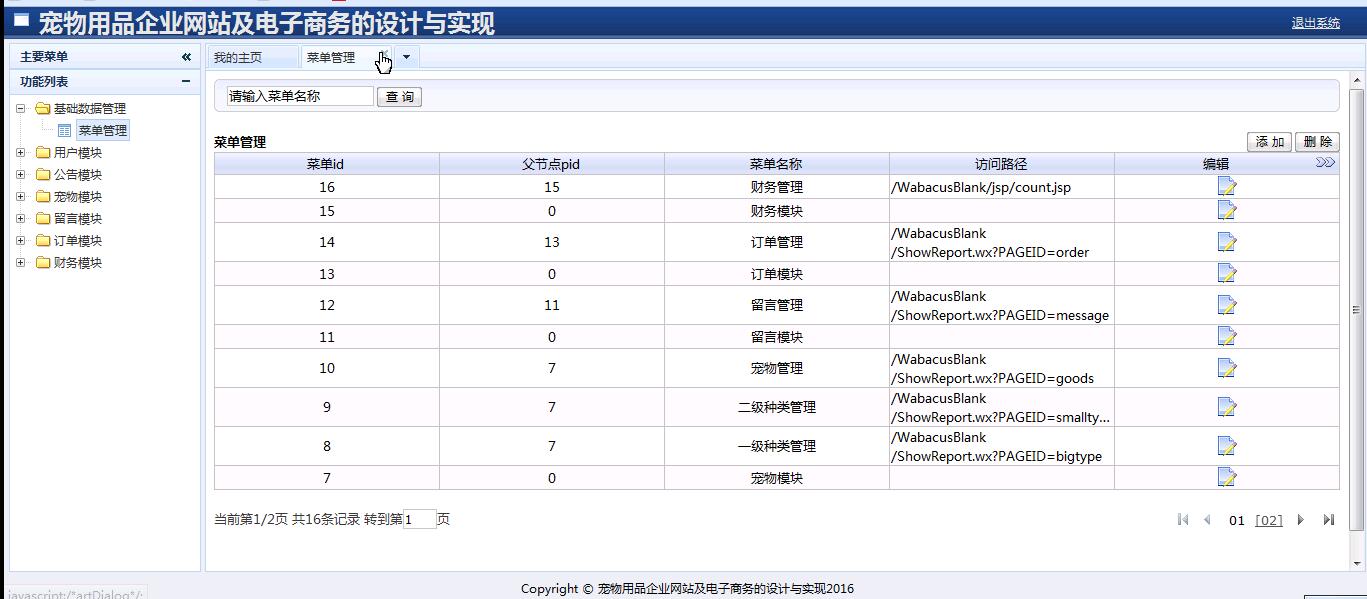Go to page [02] link
This screenshot has width=1367, height=599.
point(1269,520)
